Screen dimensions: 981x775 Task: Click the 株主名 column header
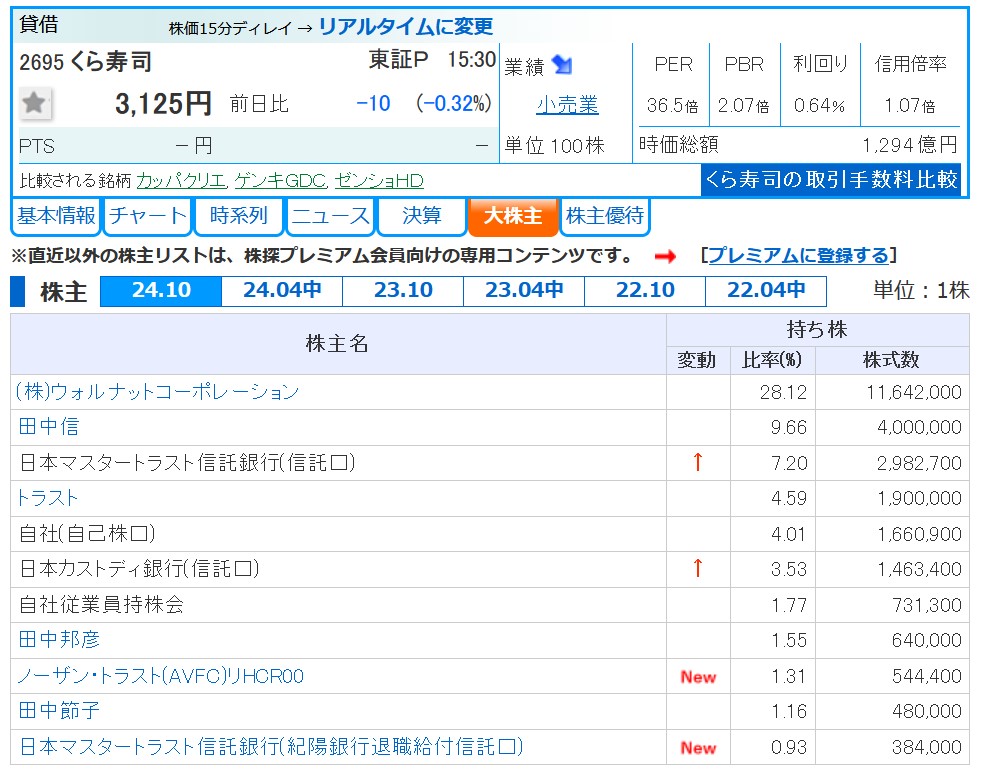click(x=337, y=343)
